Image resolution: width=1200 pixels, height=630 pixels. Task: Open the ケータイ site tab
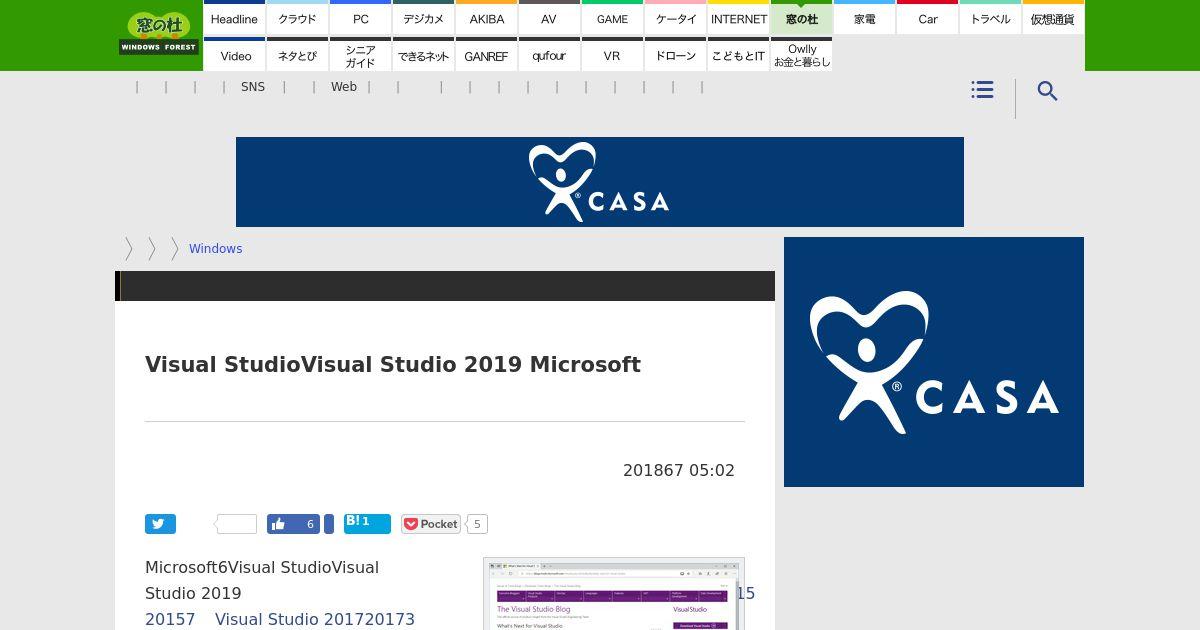click(x=675, y=18)
